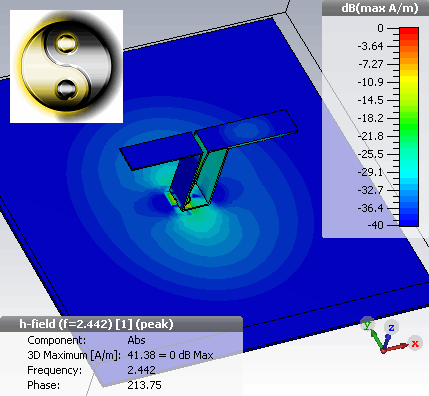This screenshot has height=396, width=429.
Task: Click the green Y axis label
Action: tap(367, 324)
